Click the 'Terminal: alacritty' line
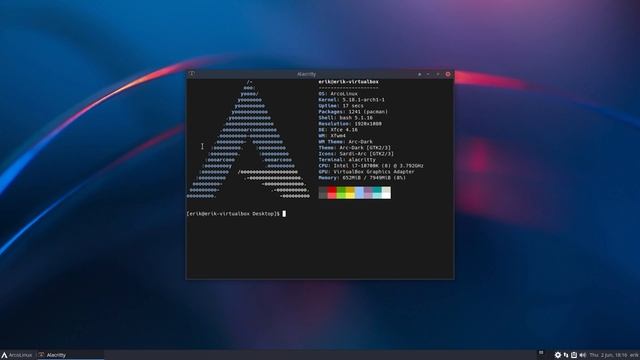This screenshot has width=640, height=360. [347, 160]
